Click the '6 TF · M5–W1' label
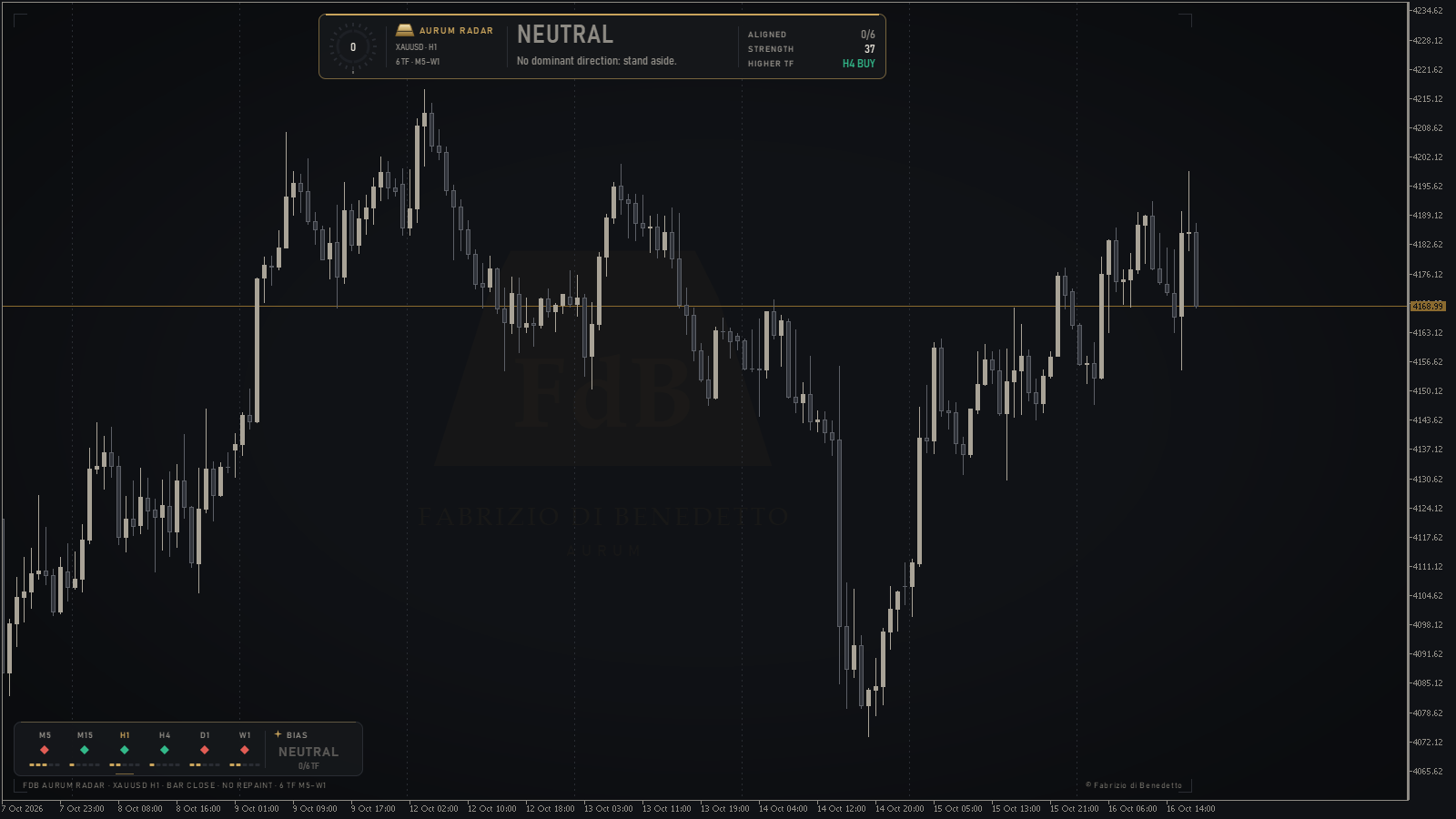The height and width of the screenshot is (819, 1456). tap(418, 62)
